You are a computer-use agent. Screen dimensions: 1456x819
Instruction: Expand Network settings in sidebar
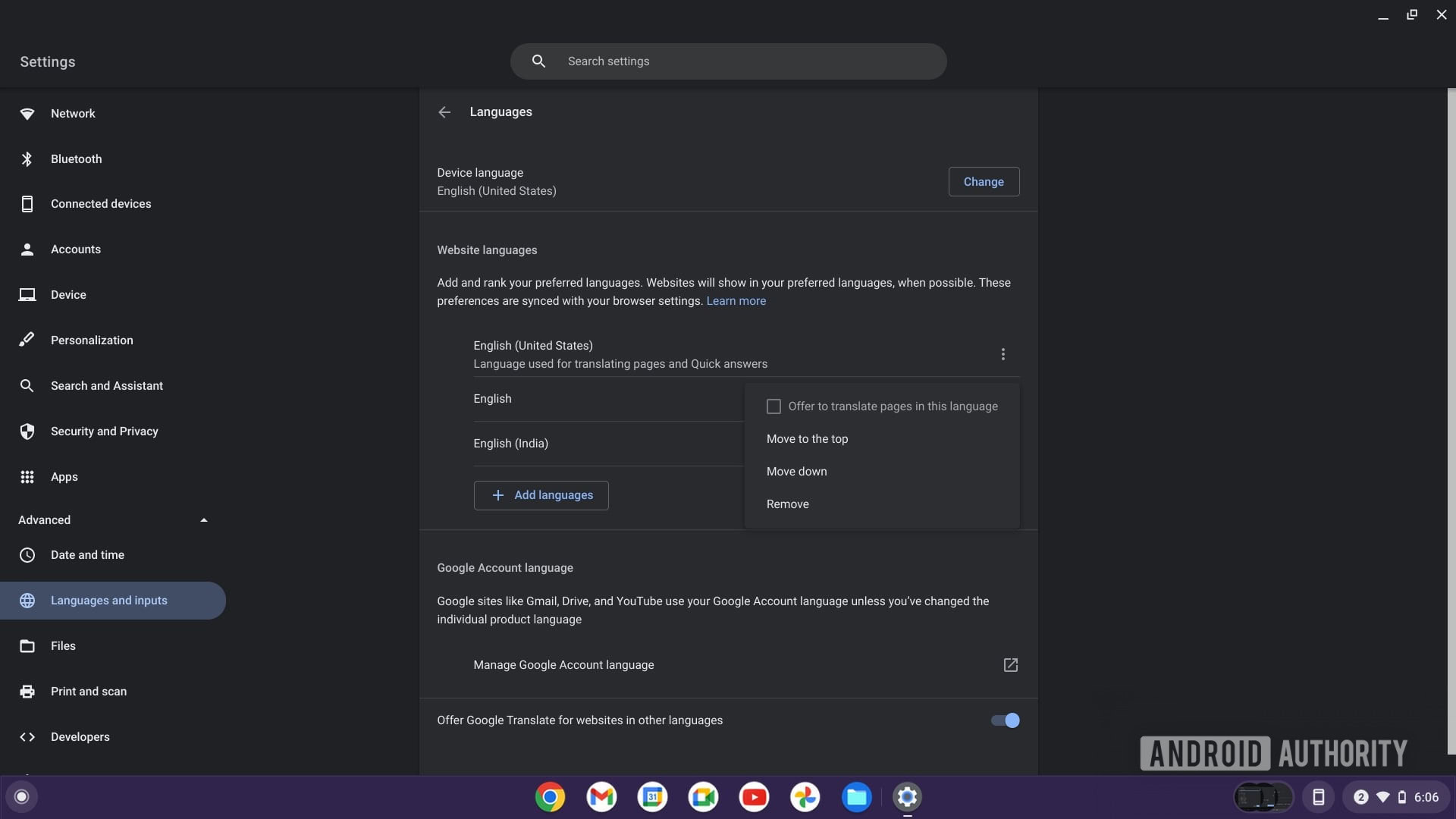(x=72, y=113)
